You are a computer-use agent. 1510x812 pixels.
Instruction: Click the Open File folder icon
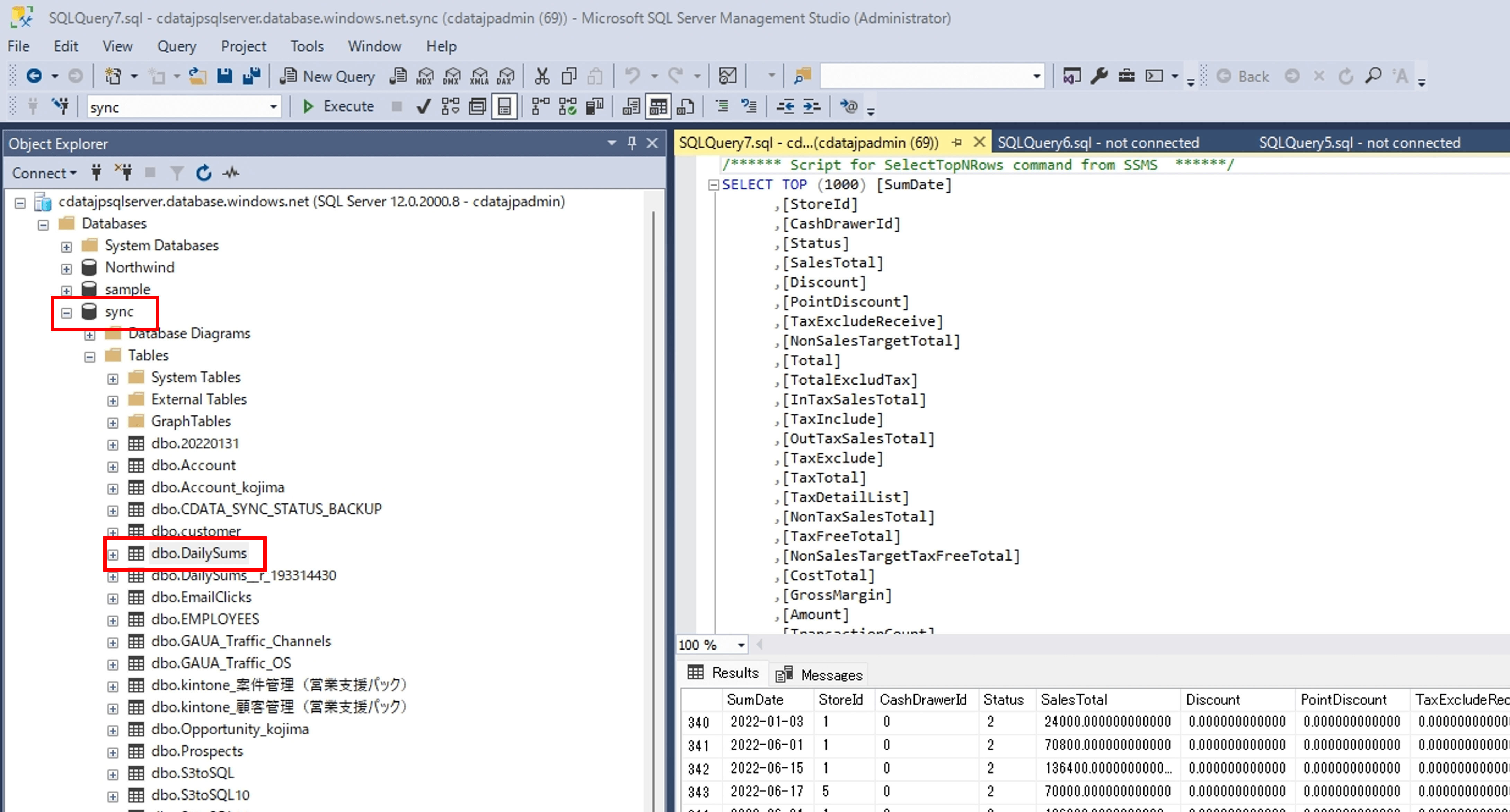[x=197, y=76]
